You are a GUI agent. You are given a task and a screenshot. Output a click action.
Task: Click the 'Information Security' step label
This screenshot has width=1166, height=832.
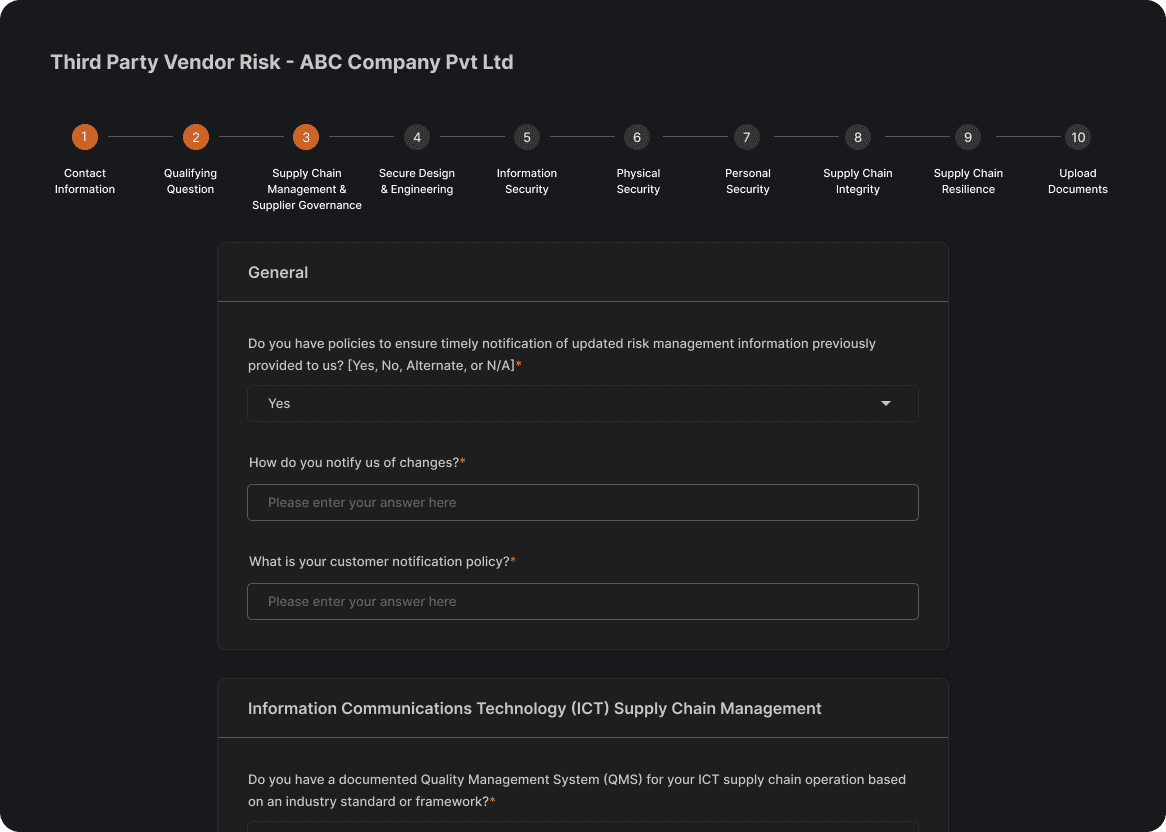pos(526,181)
